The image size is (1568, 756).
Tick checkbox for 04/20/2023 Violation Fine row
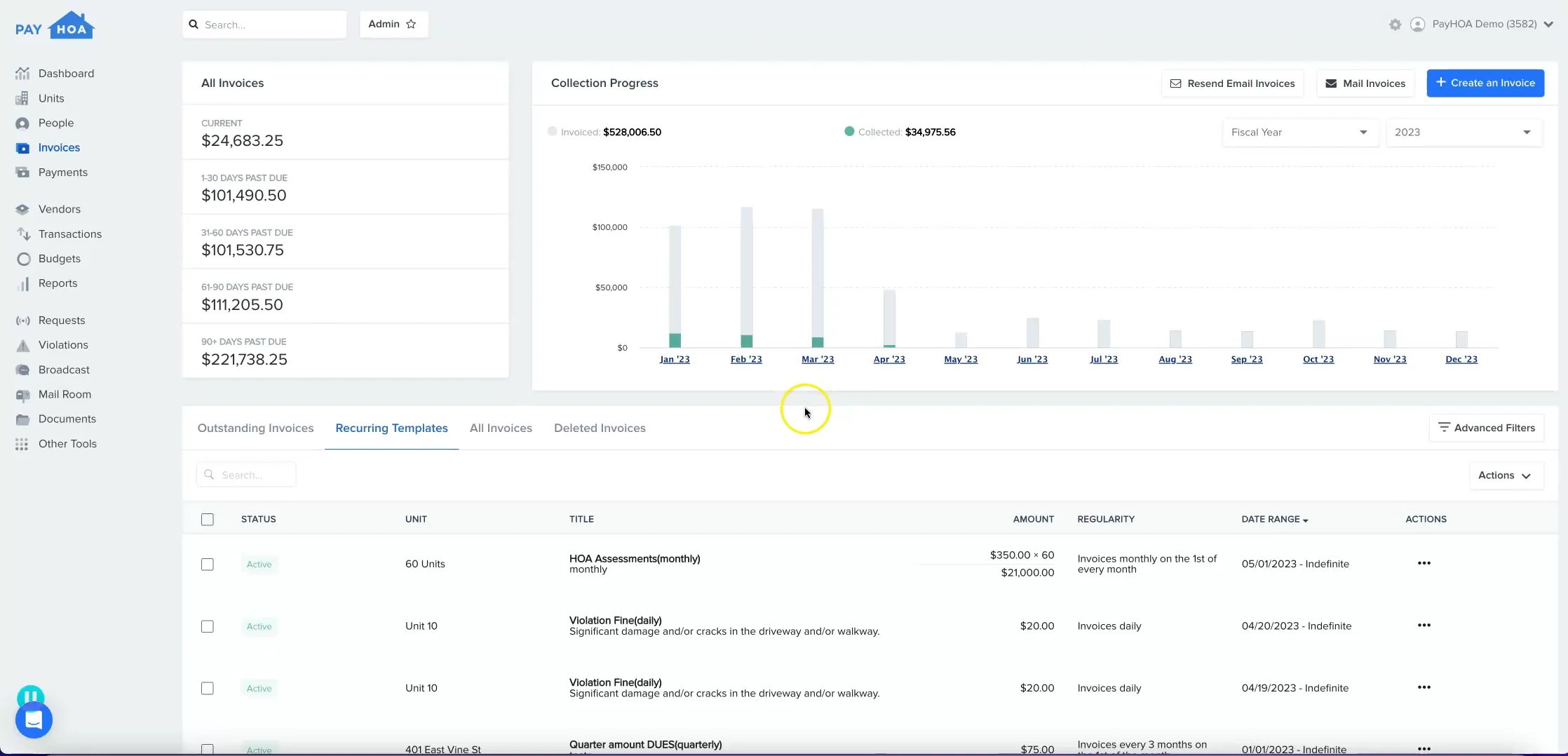(208, 626)
